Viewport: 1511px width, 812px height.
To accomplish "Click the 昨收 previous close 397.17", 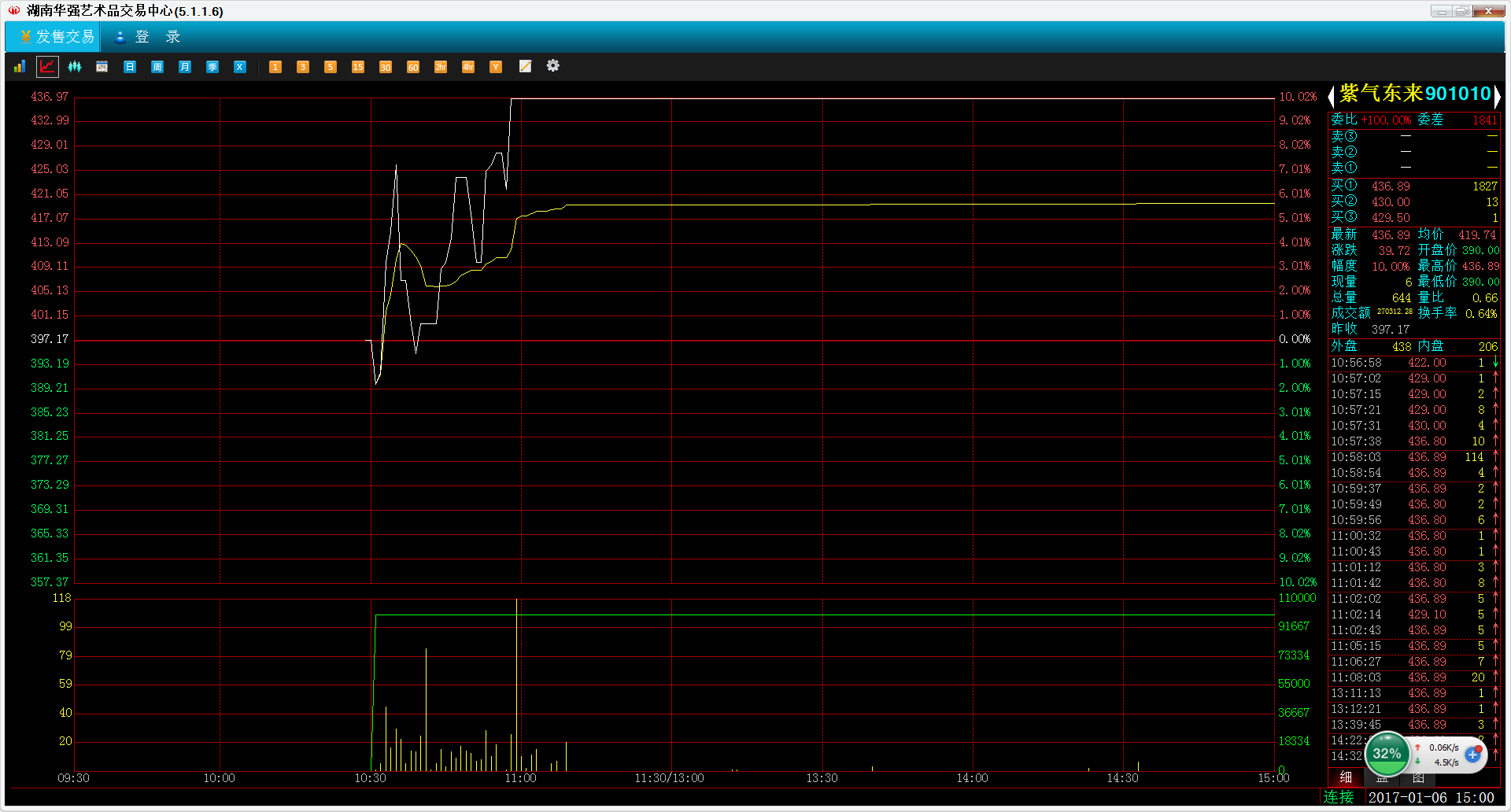I will [x=1391, y=330].
